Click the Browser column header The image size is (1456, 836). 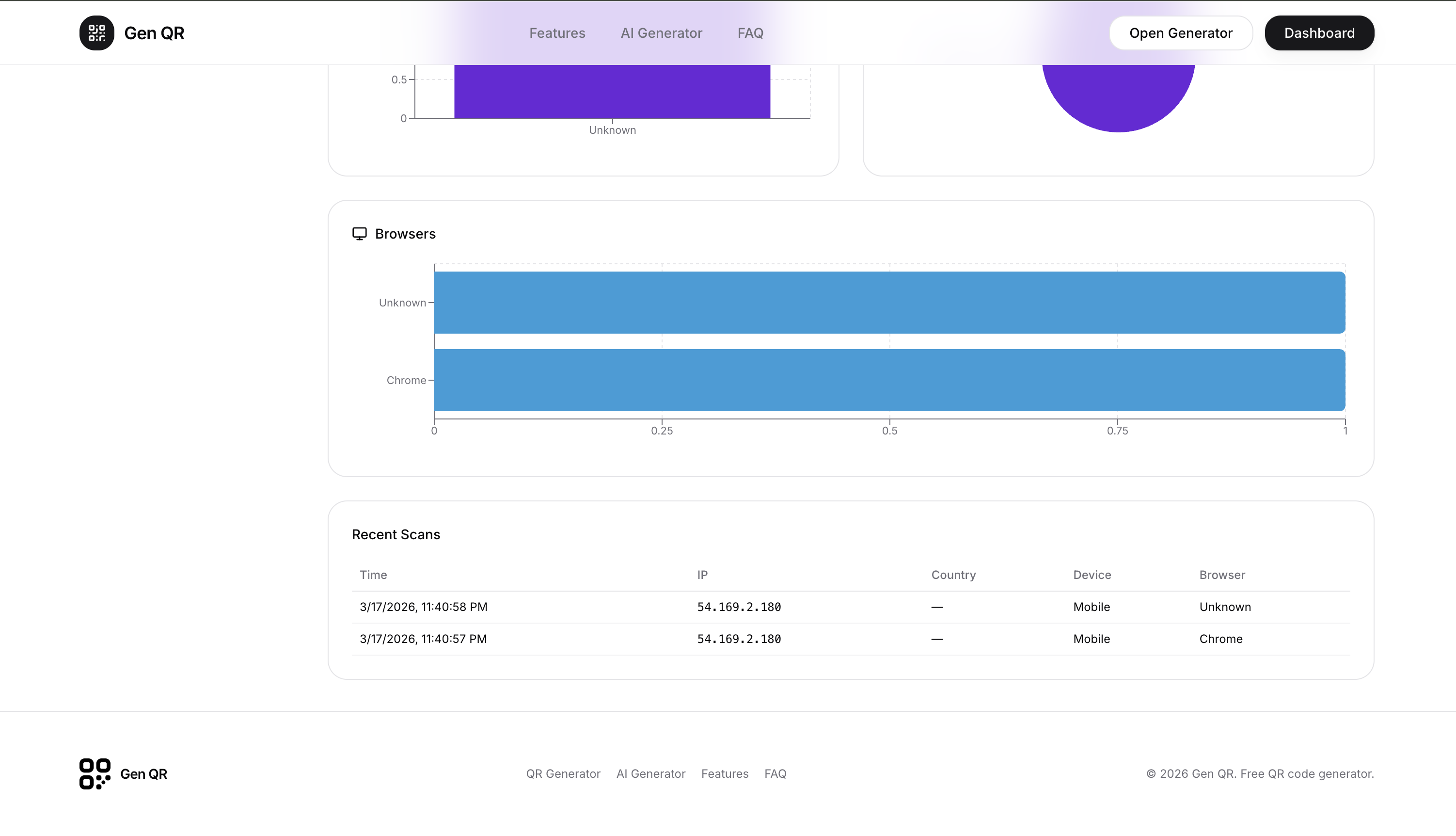1222,575
